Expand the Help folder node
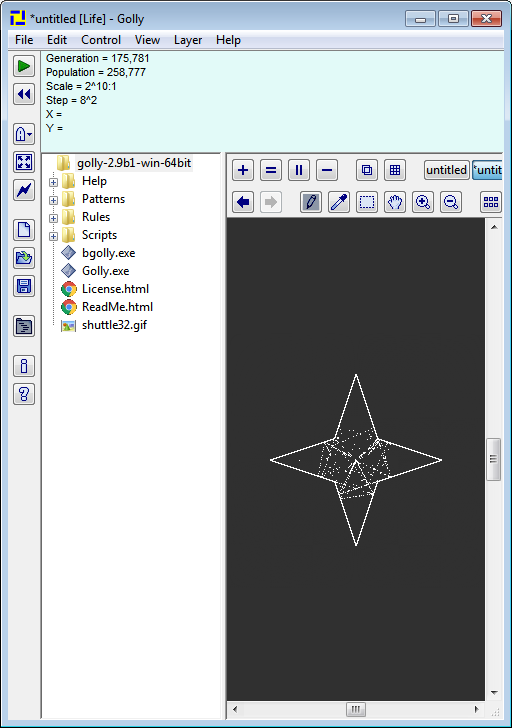 [53, 182]
